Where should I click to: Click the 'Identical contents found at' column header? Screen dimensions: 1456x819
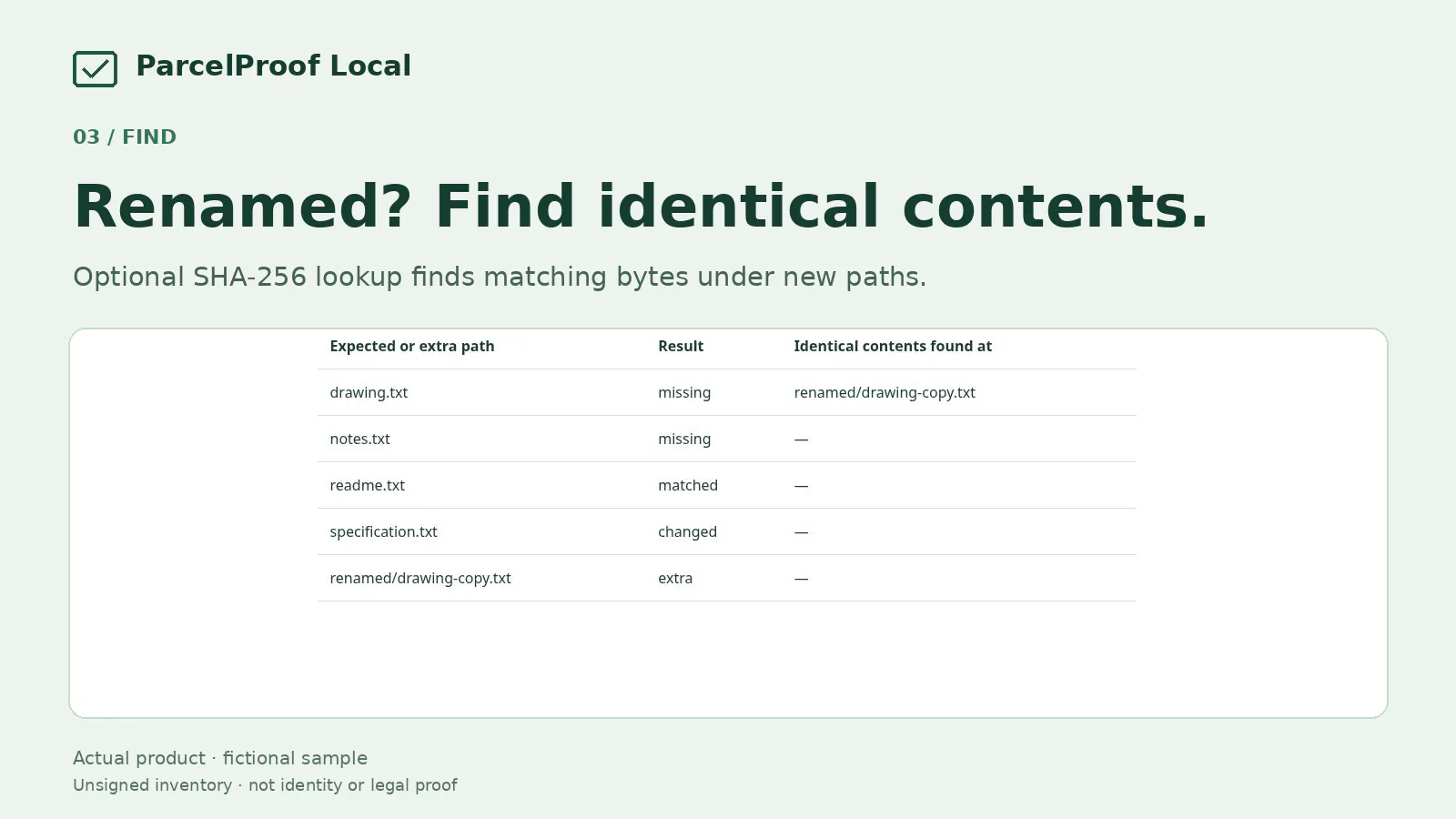(x=893, y=346)
